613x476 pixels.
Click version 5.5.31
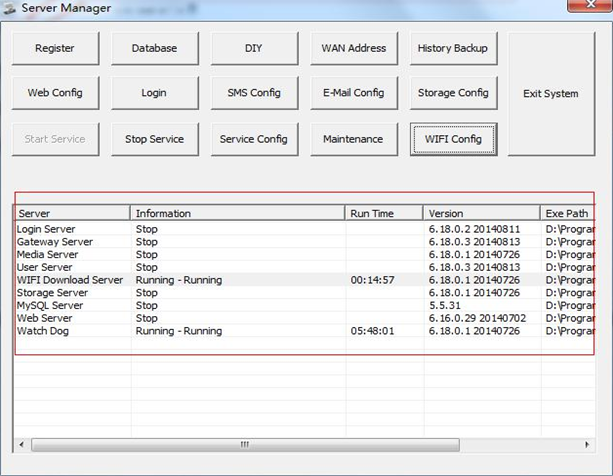[445, 306]
